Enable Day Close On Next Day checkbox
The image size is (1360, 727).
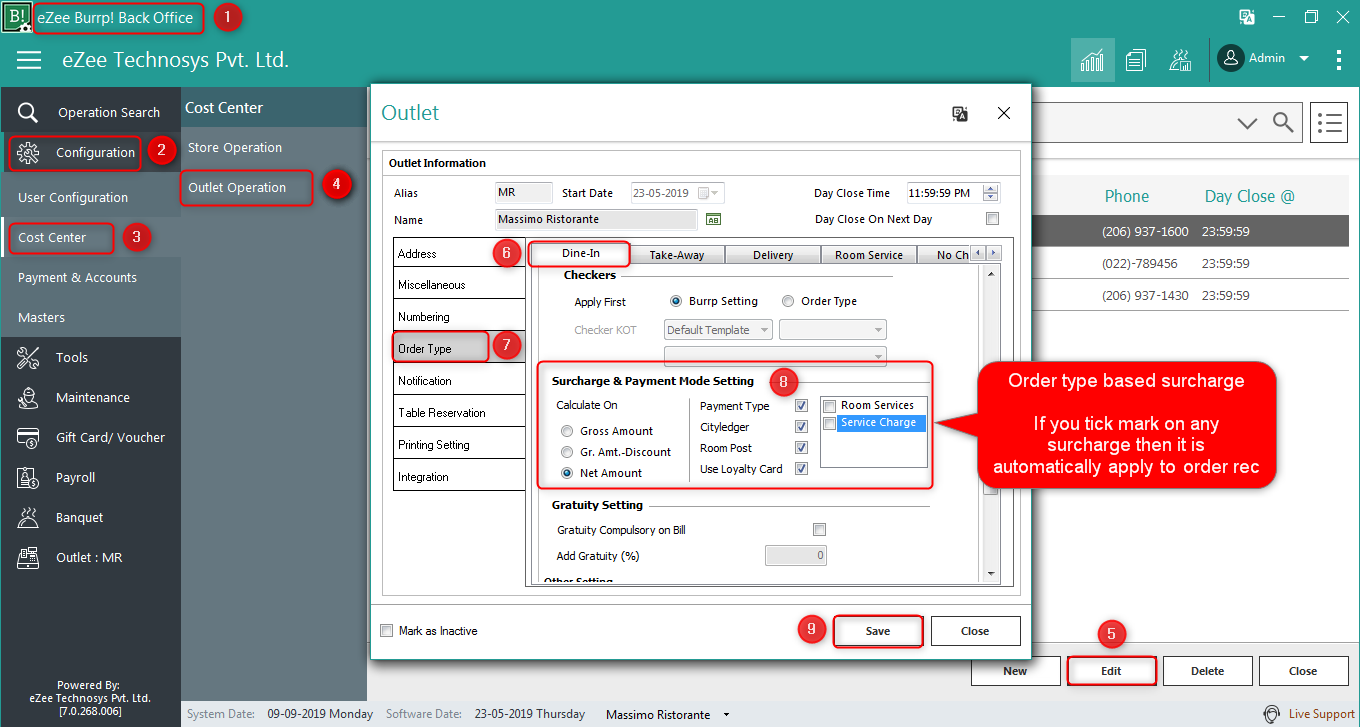tap(992, 219)
